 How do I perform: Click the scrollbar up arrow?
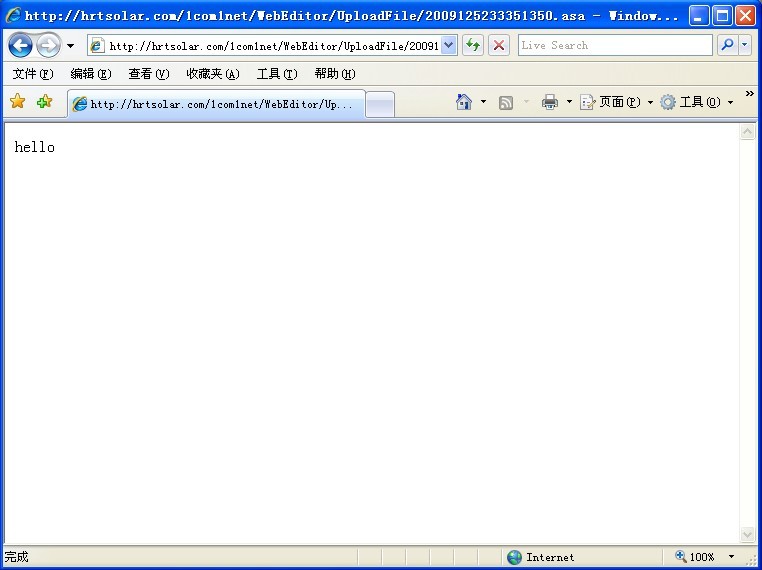click(747, 131)
